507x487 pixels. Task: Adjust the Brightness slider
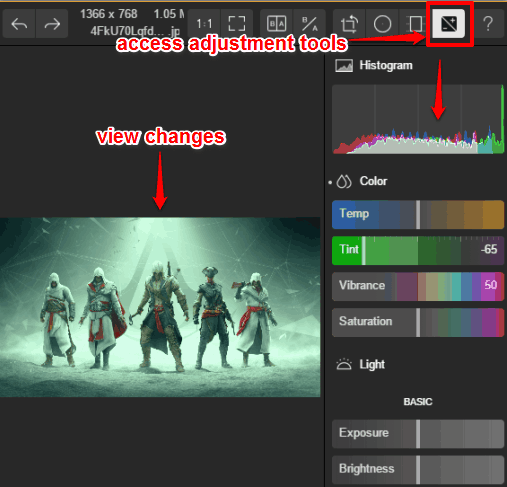[x=418, y=470]
